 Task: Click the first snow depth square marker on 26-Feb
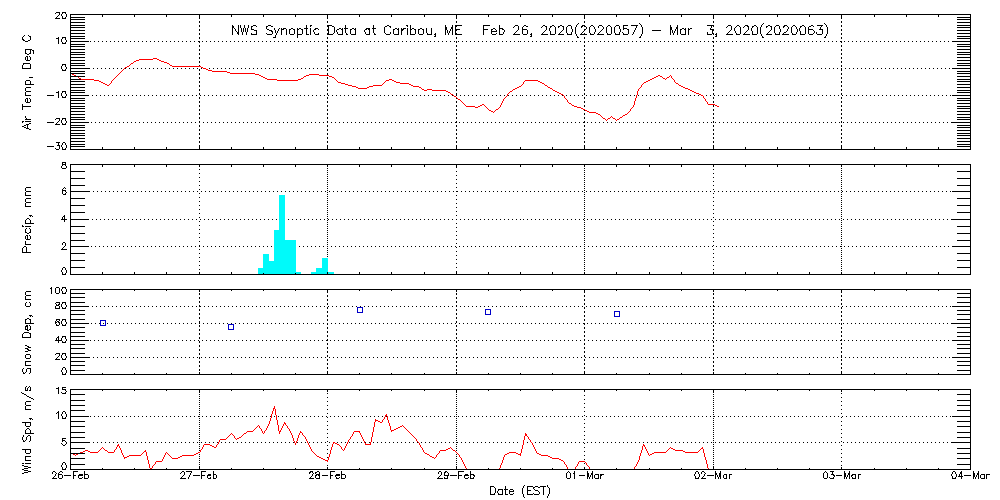[103, 323]
